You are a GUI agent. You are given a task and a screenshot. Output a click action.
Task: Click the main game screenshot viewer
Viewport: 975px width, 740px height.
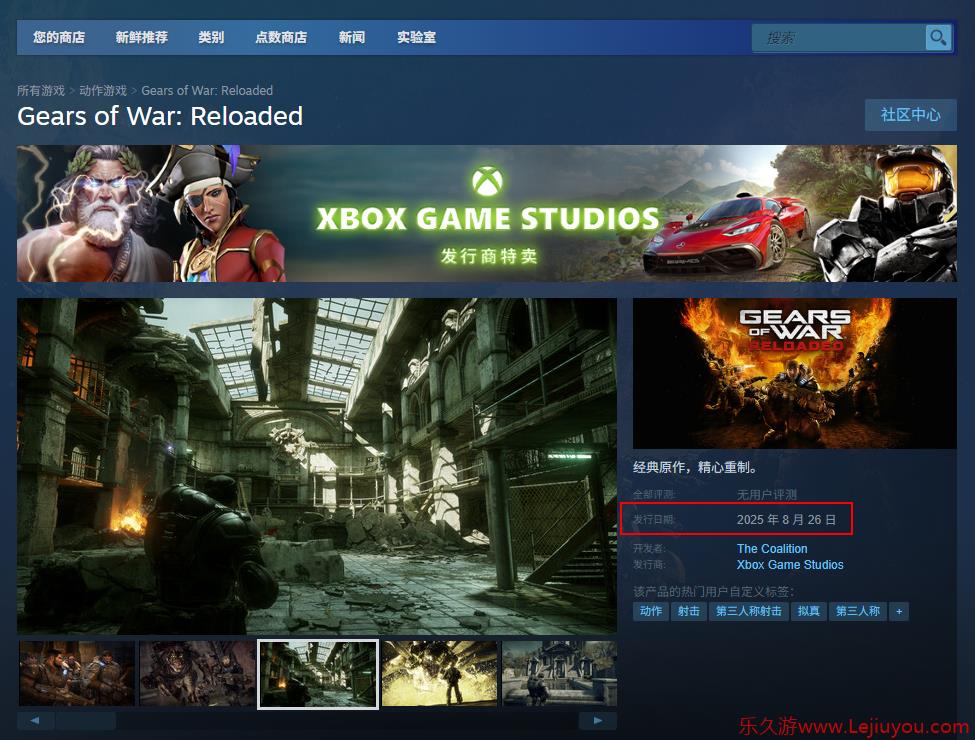(x=317, y=466)
